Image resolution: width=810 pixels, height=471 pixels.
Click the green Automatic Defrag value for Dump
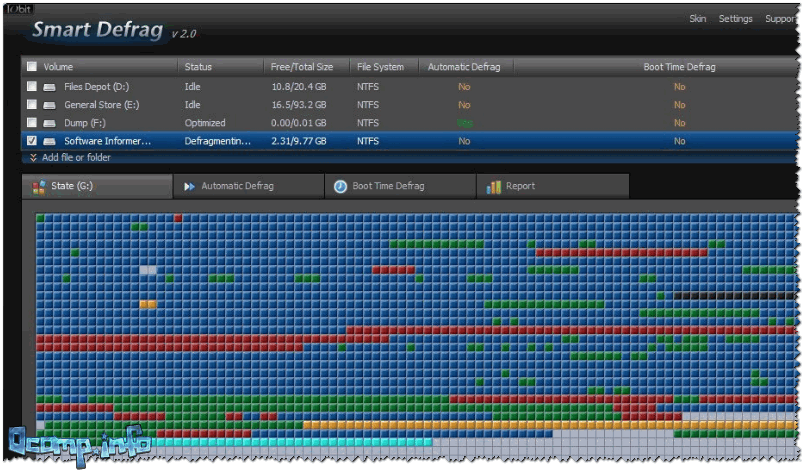464,123
